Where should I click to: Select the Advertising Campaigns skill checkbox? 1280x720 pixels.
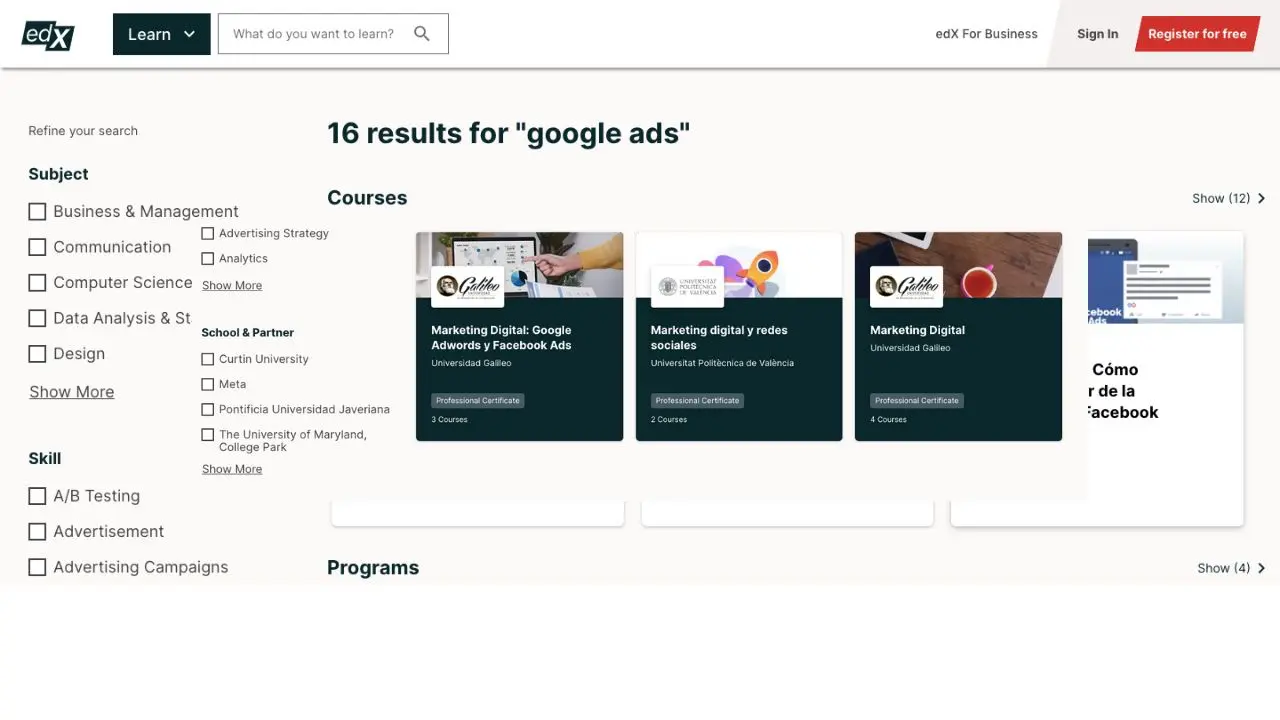click(37, 567)
